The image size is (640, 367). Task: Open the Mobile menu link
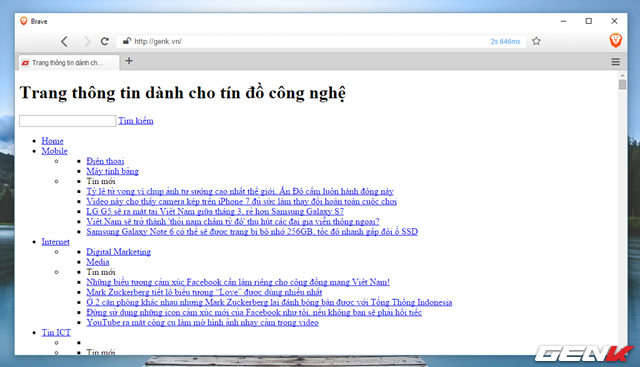[x=54, y=151]
